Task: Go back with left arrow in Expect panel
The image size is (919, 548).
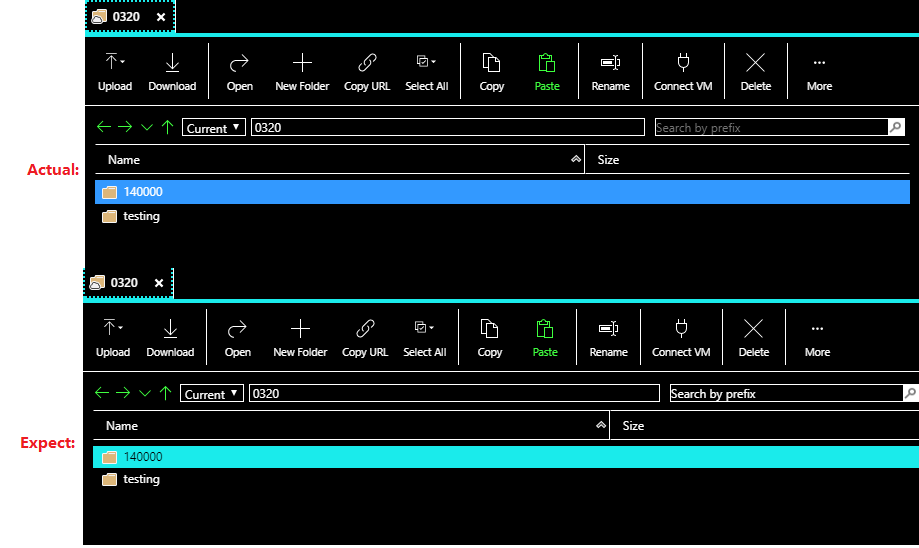Action: (102, 393)
